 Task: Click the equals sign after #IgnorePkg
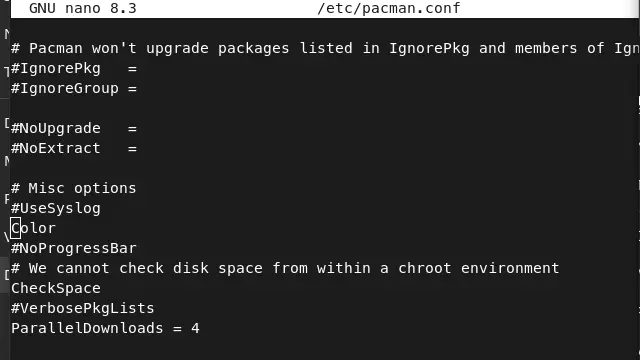click(132, 69)
